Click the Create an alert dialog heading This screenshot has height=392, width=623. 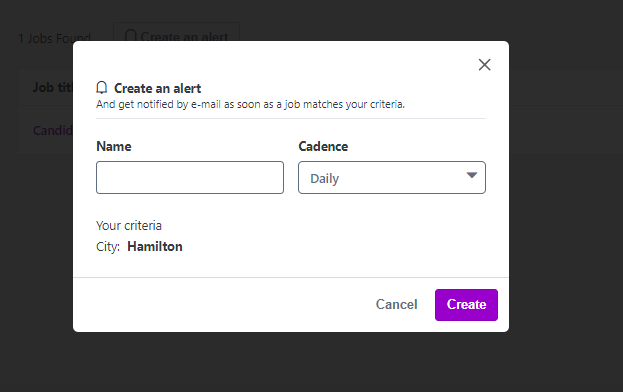pos(158,88)
